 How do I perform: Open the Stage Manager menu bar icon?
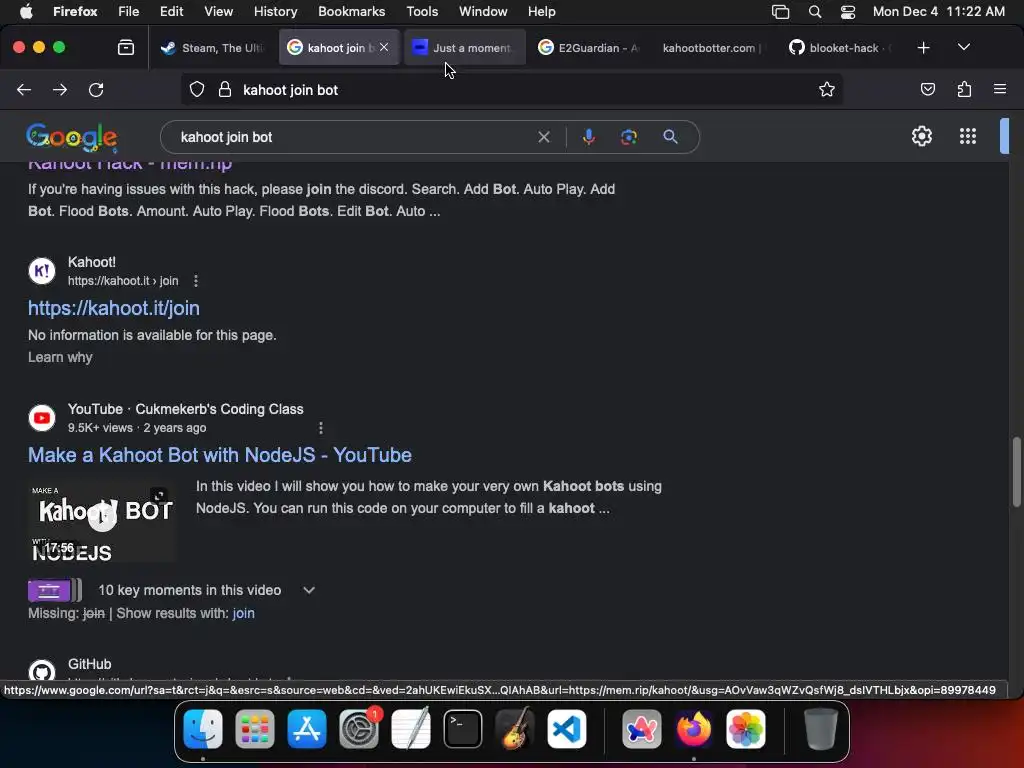(x=780, y=12)
